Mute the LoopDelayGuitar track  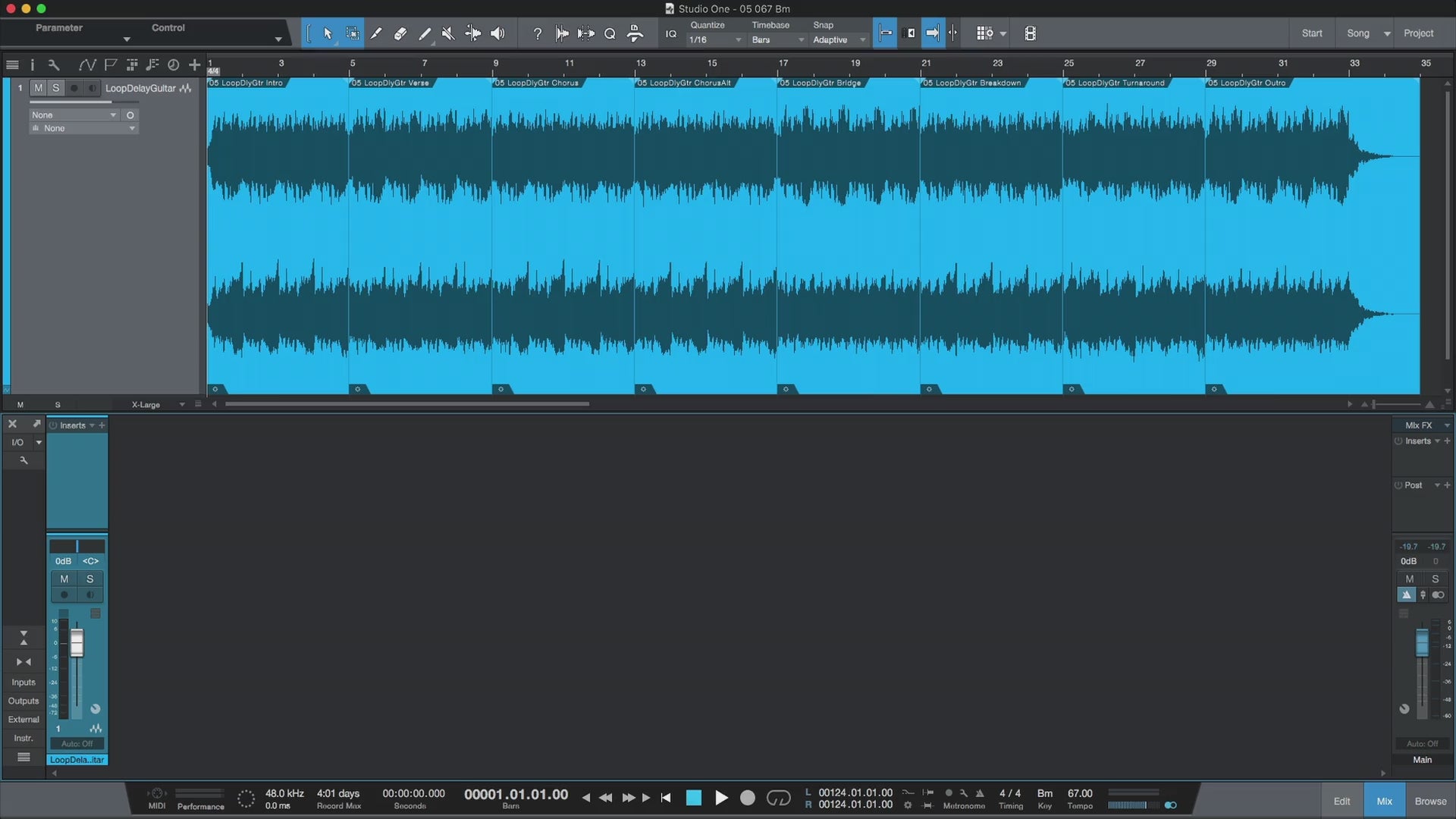point(39,88)
